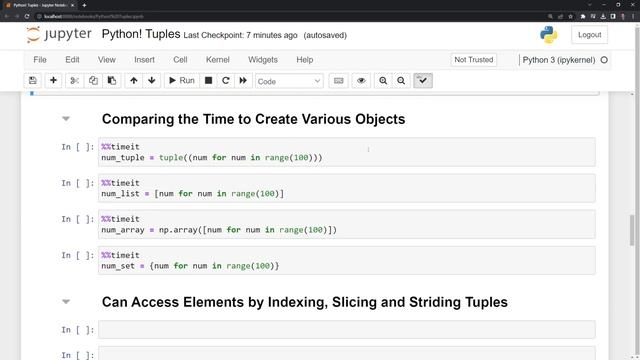Viewport: 640px width, 360px height.
Task: Click the Last Checkpoint text
Action: pyautogui.click(x=240, y=36)
